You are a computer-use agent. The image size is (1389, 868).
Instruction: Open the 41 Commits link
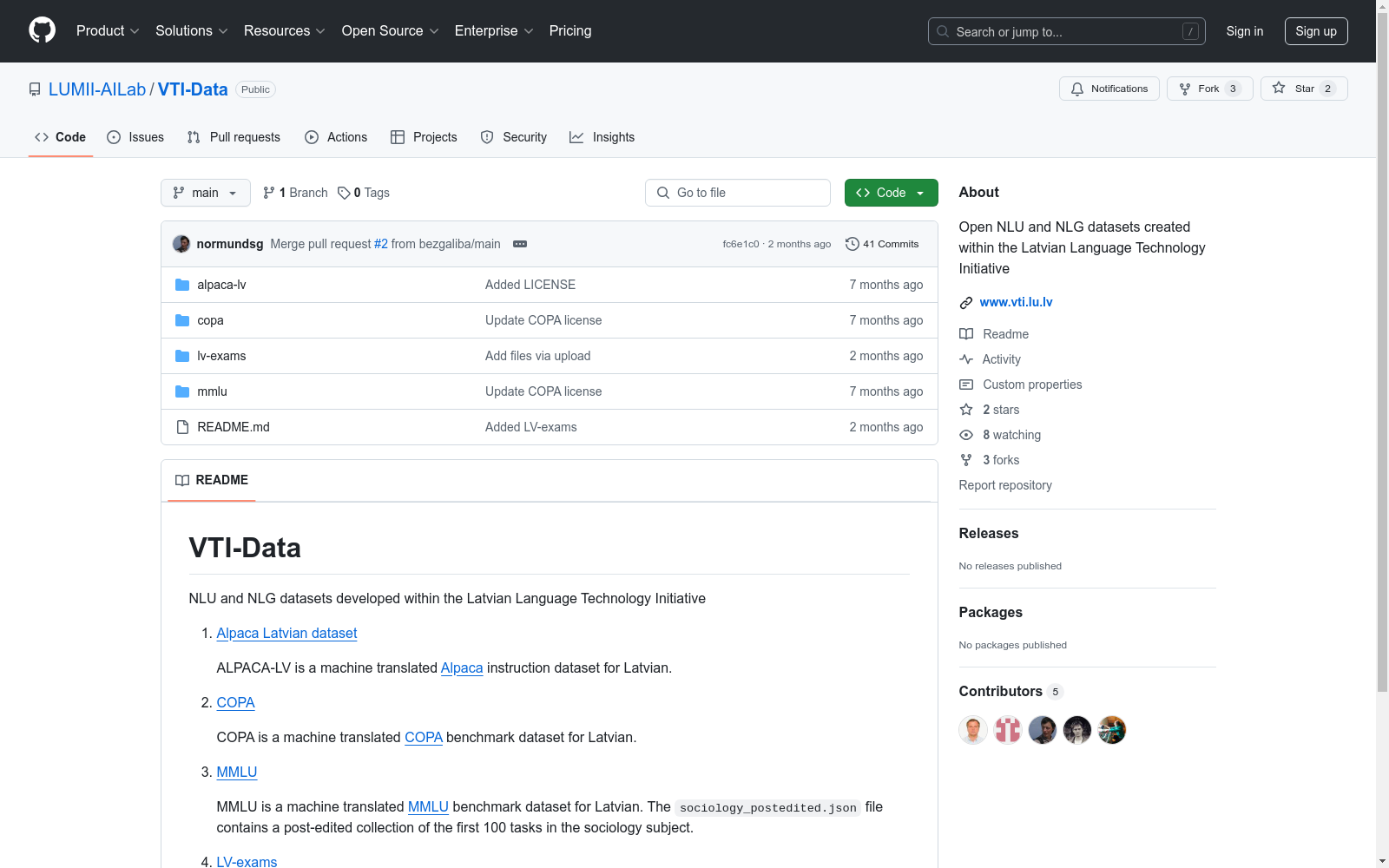pyautogui.click(x=882, y=244)
